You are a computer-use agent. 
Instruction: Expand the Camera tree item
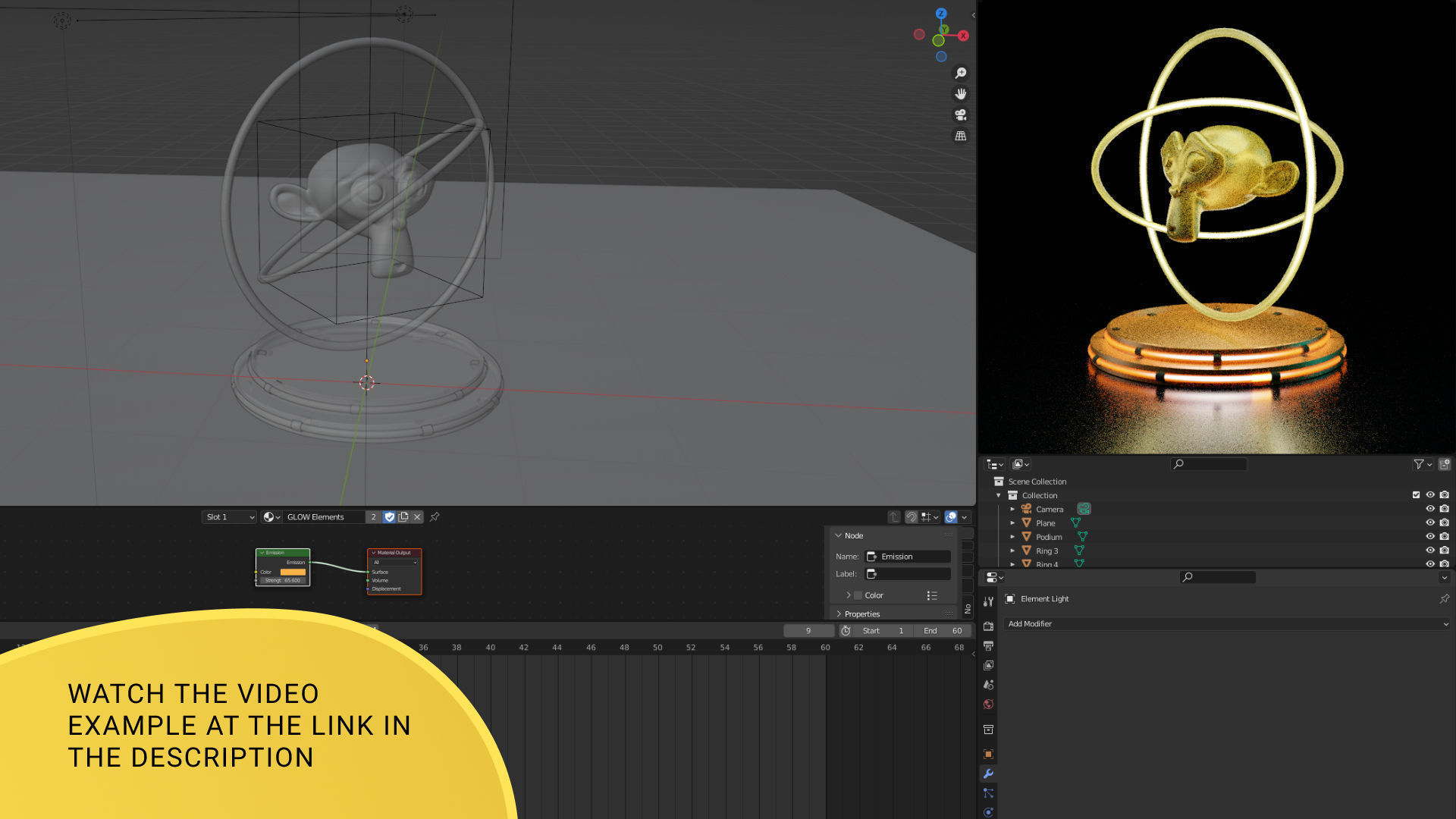pyautogui.click(x=1012, y=509)
